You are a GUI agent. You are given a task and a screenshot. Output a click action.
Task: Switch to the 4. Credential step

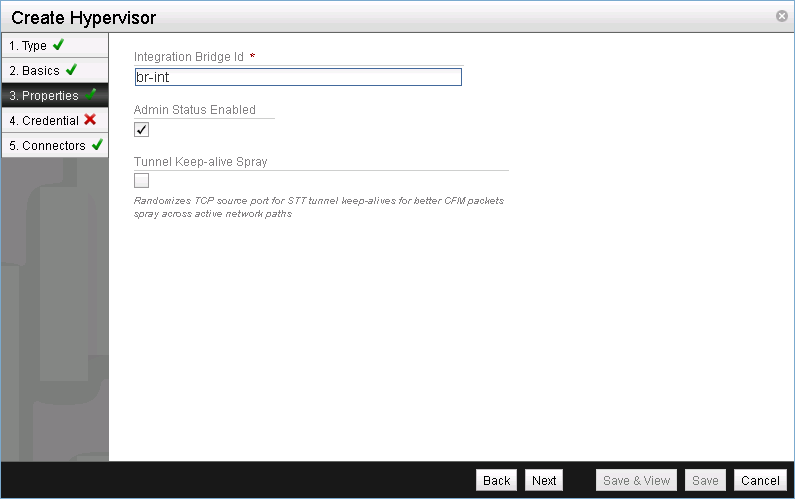click(x=43, y=121)
